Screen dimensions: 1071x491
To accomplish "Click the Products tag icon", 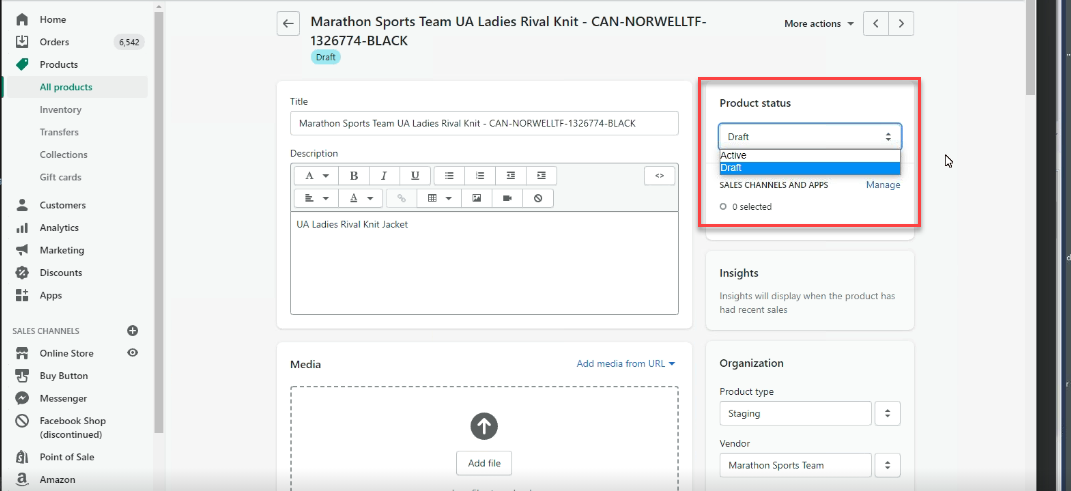I will pyautogui.click(x=22, y=64).
